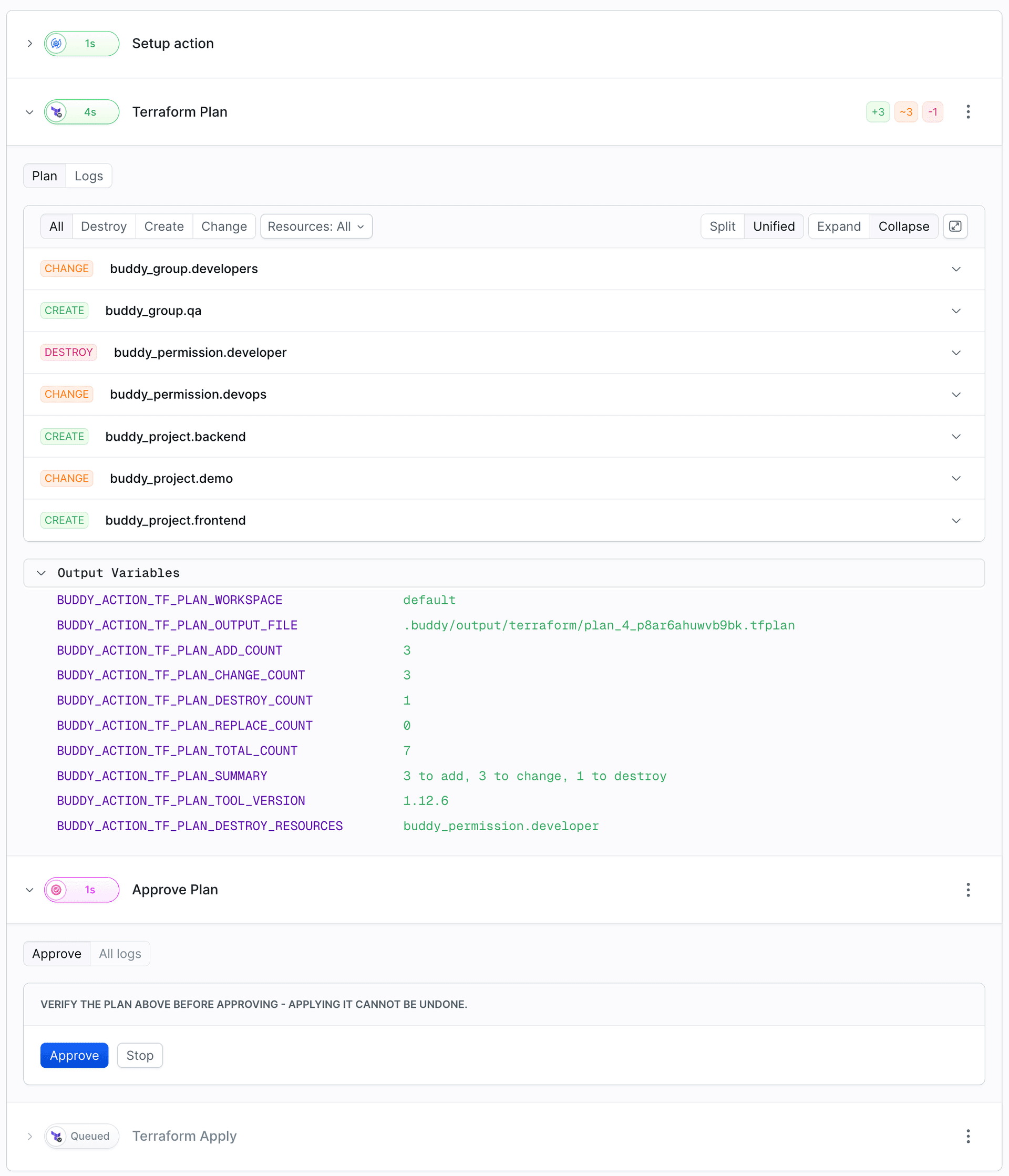The height and width of the screenshot is (1176, 1009).
Task: Click BUDDY_ACTION_TF_PLAN_SUMMARY variable name
Action: pos(162,776)
